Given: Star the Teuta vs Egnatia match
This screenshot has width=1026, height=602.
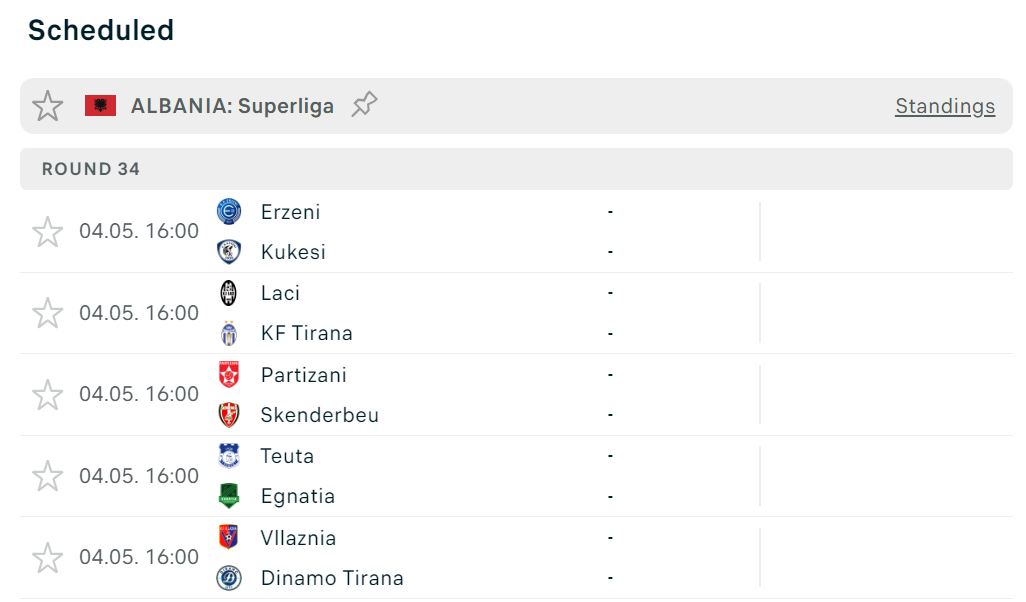Looking at the screenshot, I should 47,476.
